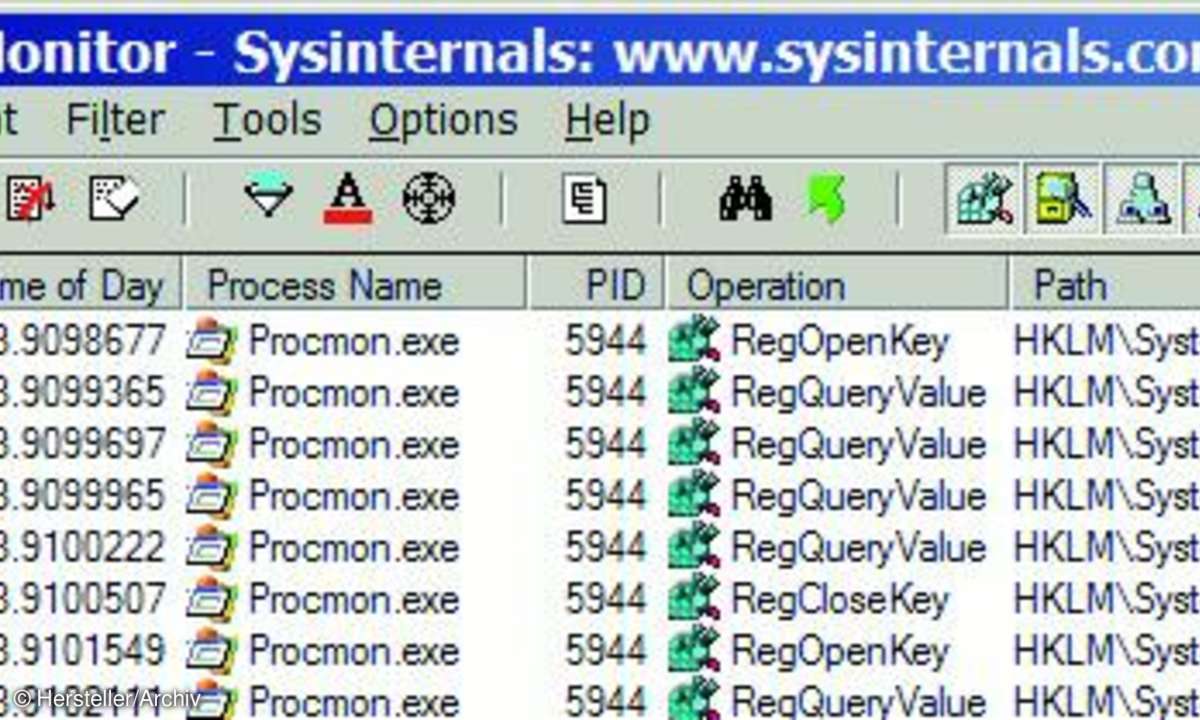
Task: Select RegQueryValue in the .9099965 row
Action: (x=859, y=497)
